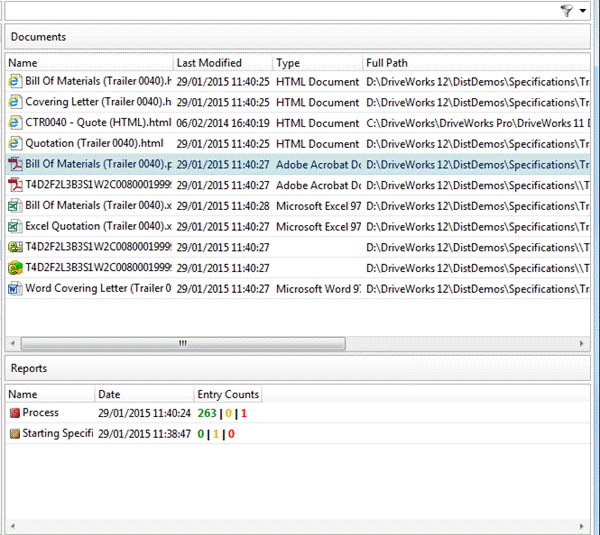The width and height of the screenshot is (600, 535).
Task: Click the Type column header
Action: point(316,63)
